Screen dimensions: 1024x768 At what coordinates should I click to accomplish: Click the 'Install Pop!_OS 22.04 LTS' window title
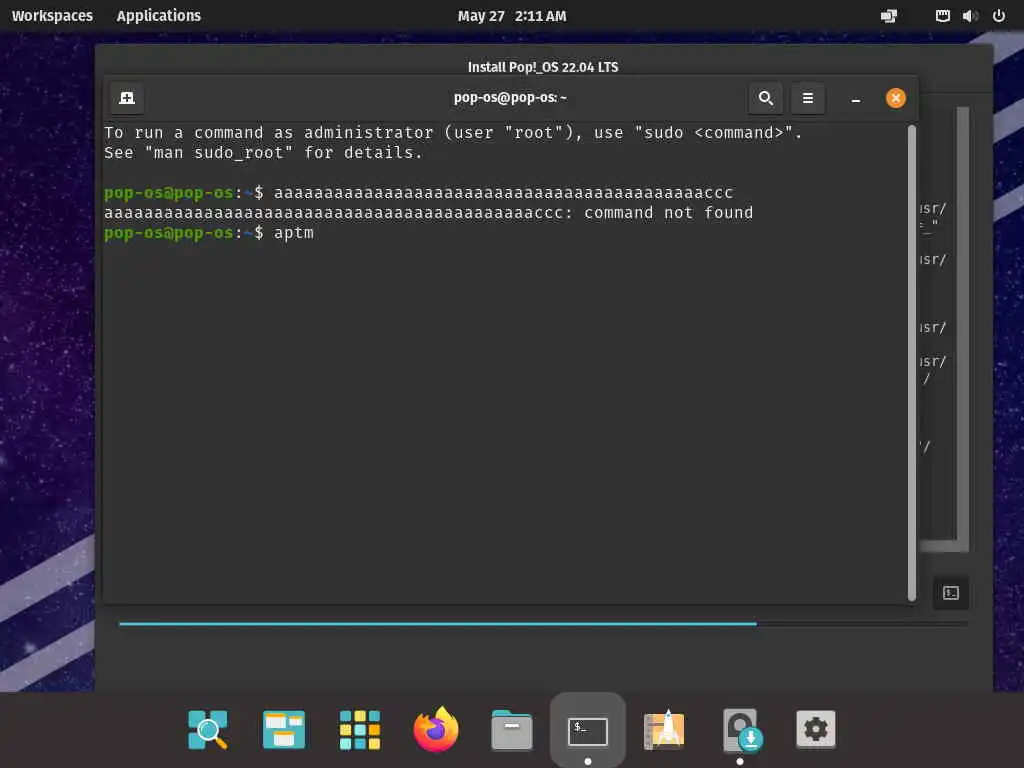click(543, 67)
